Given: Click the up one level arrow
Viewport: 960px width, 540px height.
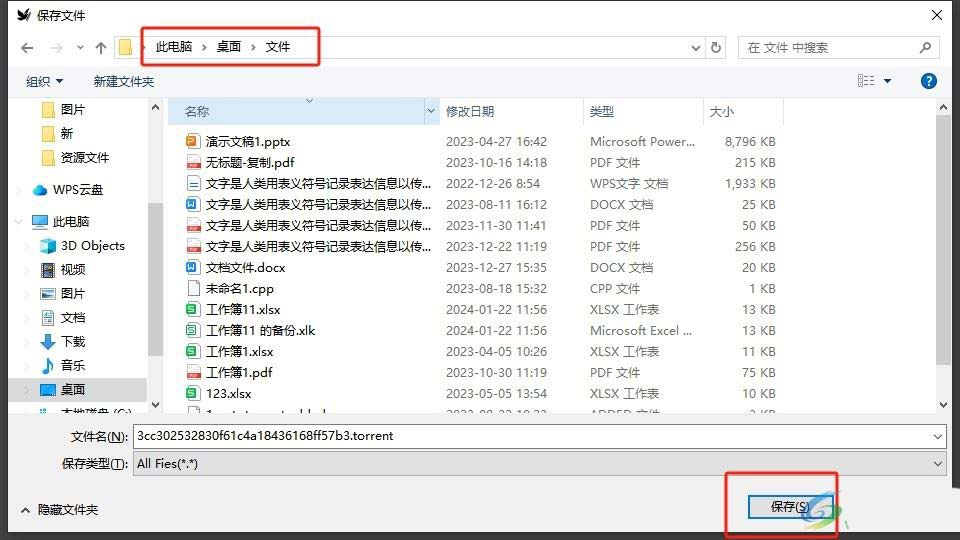Looking at the screenshot, I should tap(100, 48).
